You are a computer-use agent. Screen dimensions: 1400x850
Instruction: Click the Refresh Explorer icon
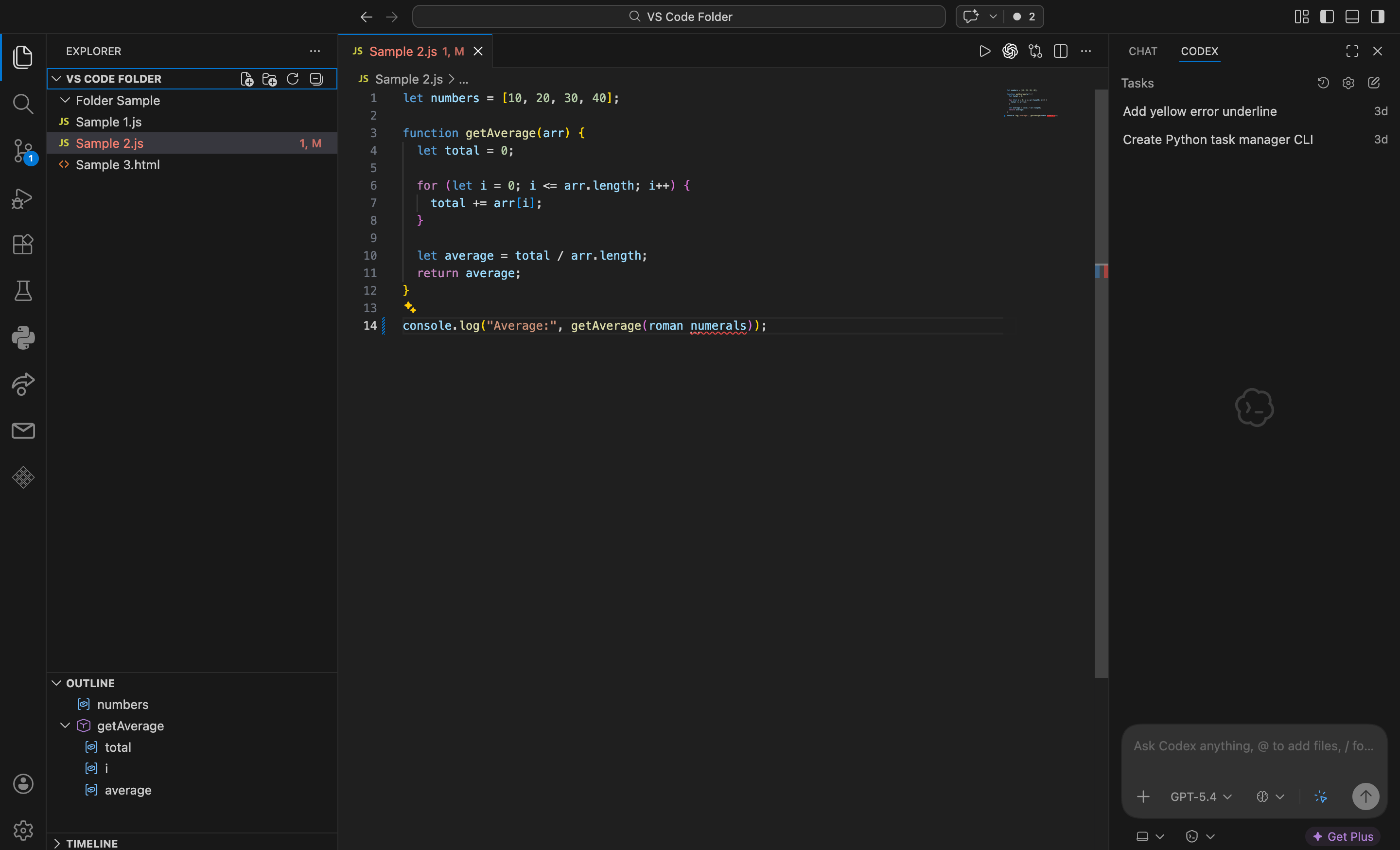pyautogui.click(x=293, y=79)
